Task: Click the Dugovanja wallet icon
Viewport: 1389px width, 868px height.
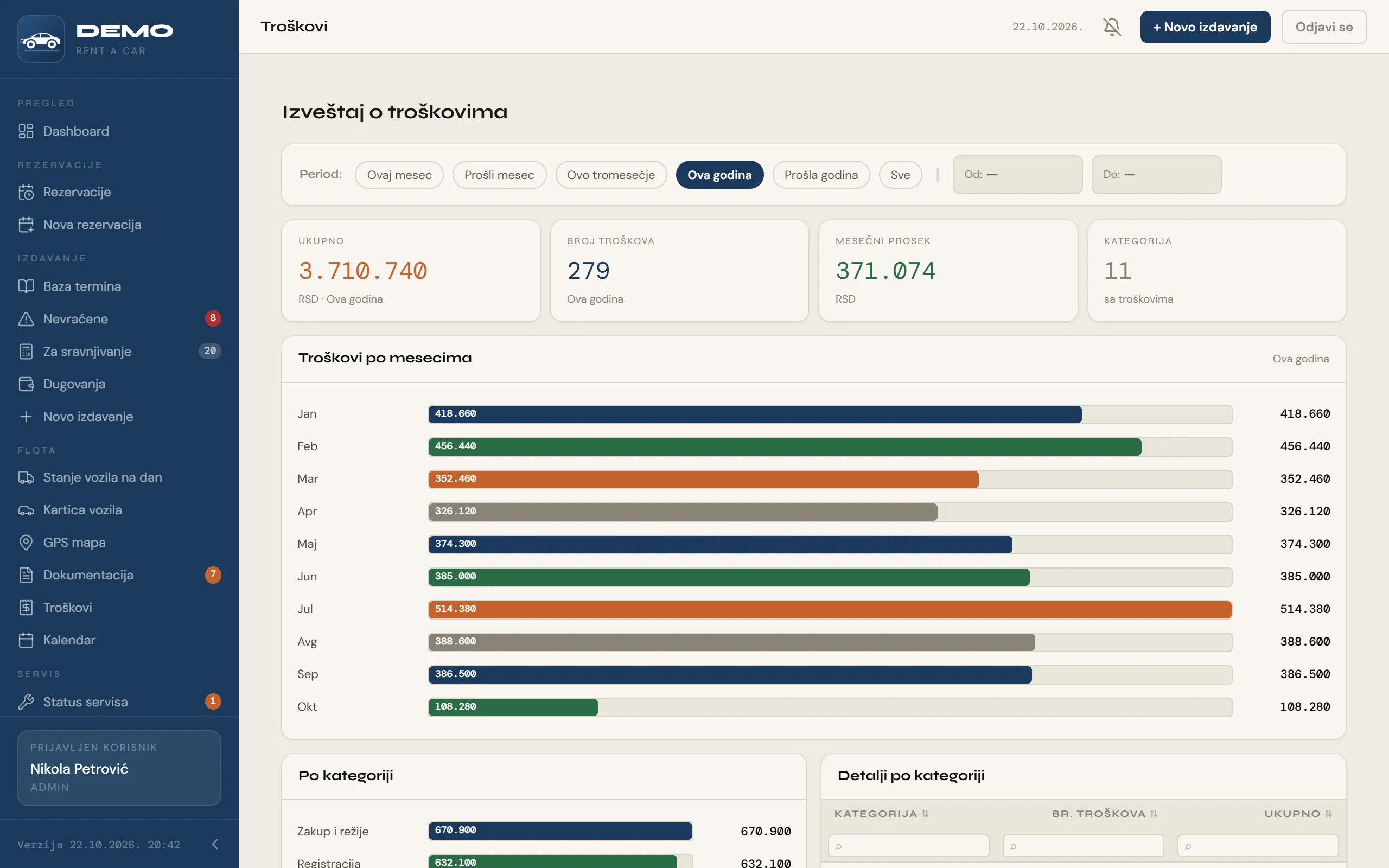Action: 26,384
